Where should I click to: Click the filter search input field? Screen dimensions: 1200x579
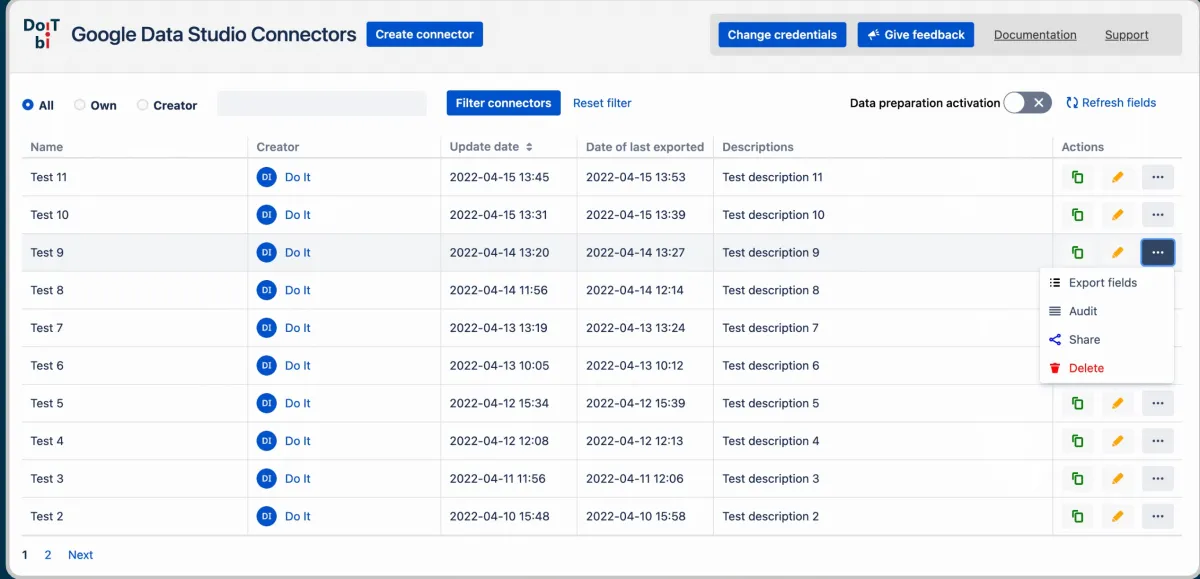pos(322,103)
